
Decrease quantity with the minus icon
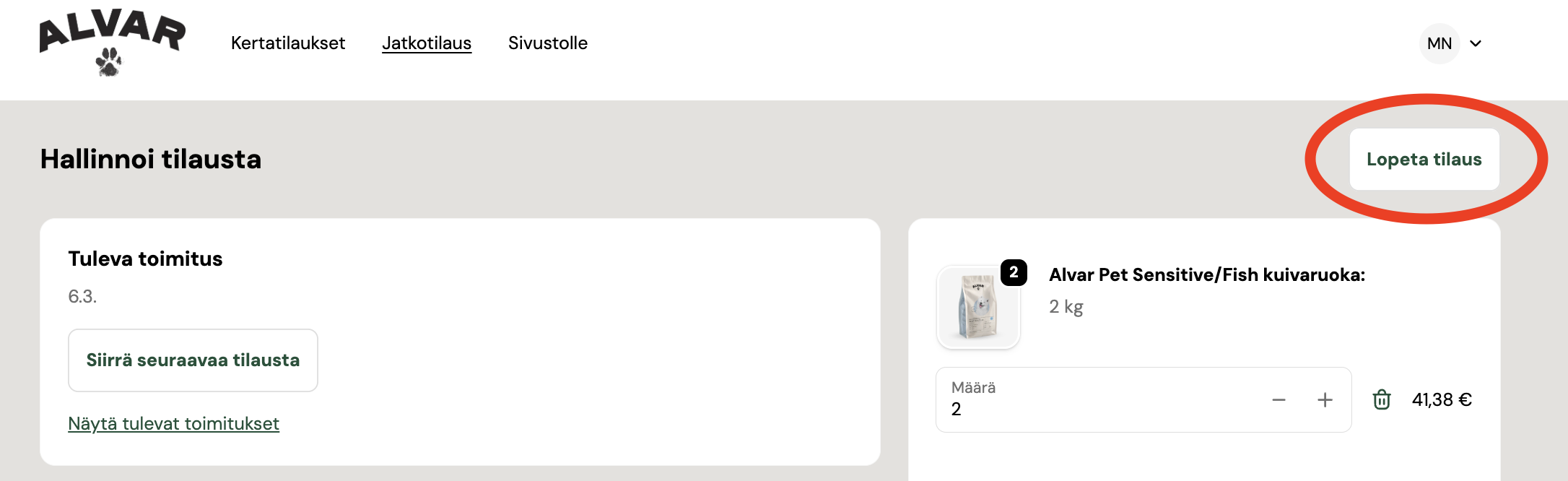pos(1279,399)
